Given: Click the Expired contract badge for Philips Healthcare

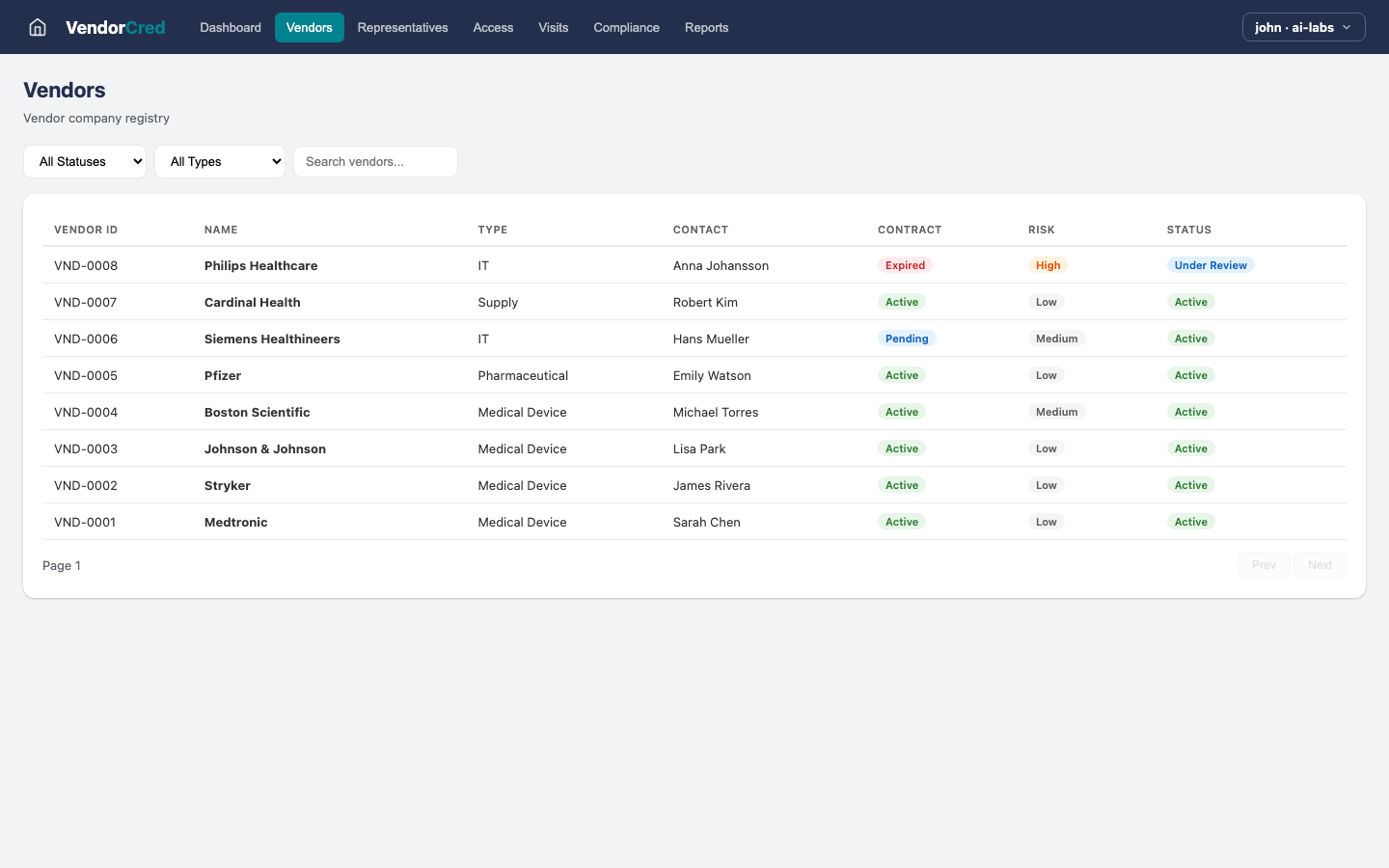Looking at the screenshot, I should coord(905,265).
